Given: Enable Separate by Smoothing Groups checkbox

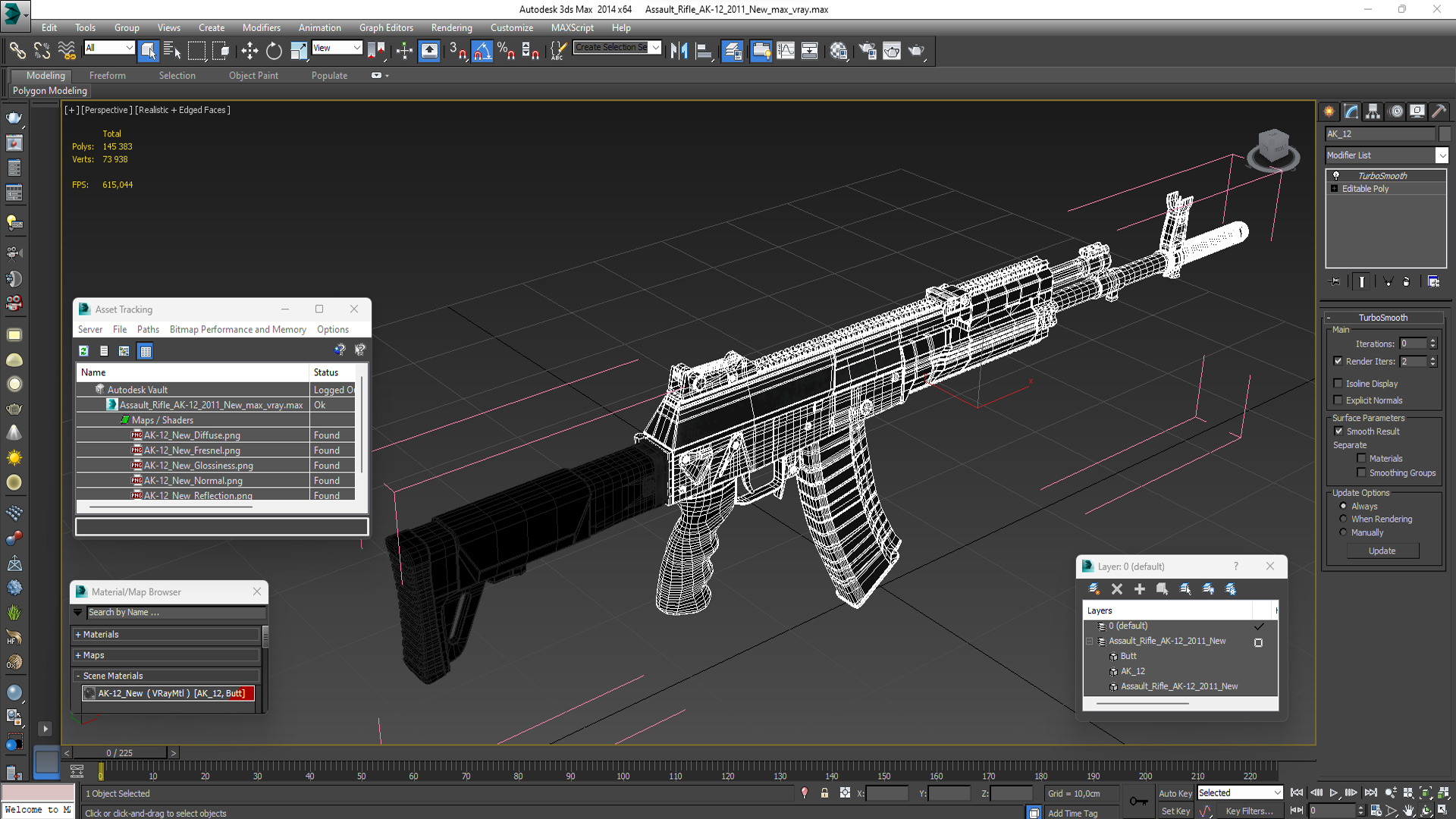Looking at the screenshot, I should (x=1361, y=472).
